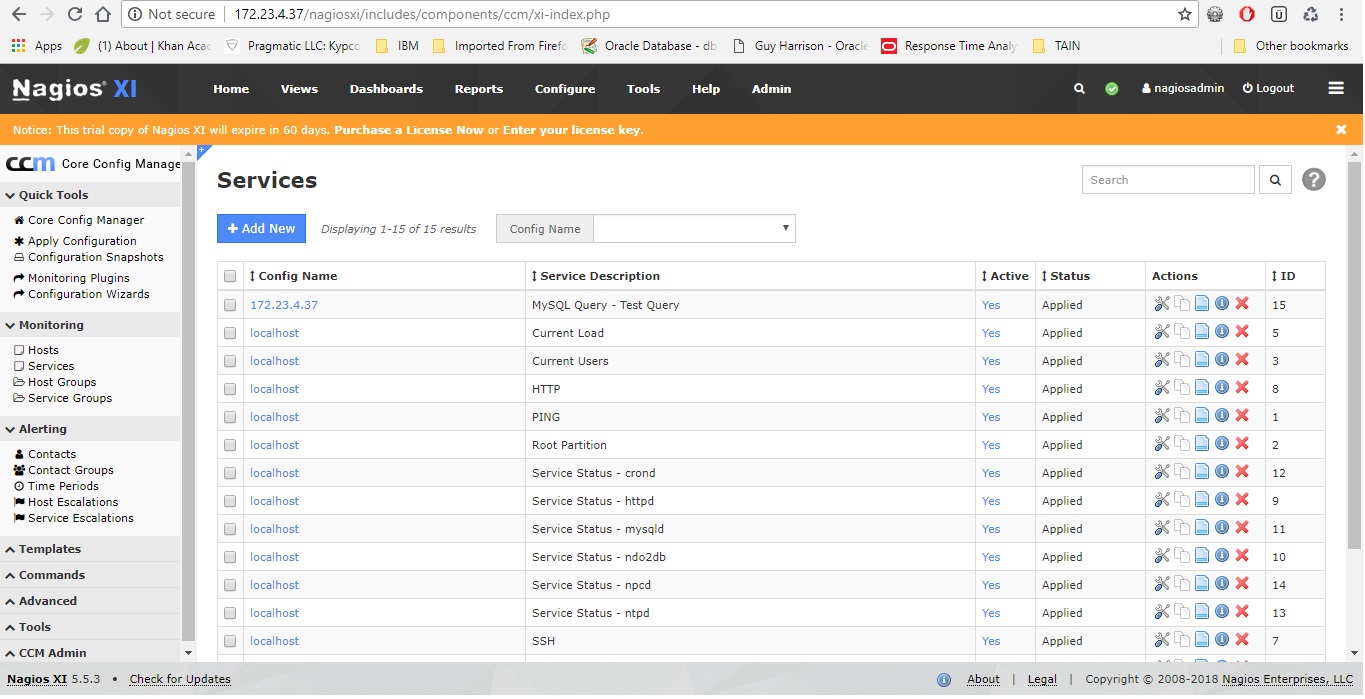Viewport: 1365px width, 699px height.
Task: Check the box for MySQL Query - Test Query
Action: click(x=230, y=305)
